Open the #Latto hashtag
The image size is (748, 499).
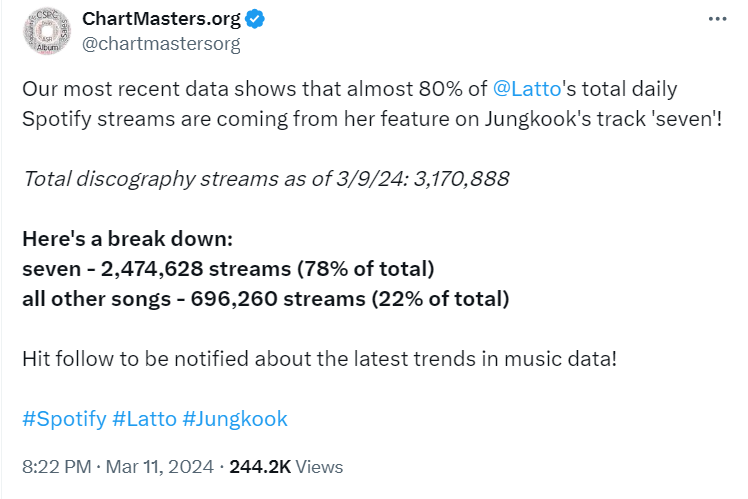pos(145,419)
